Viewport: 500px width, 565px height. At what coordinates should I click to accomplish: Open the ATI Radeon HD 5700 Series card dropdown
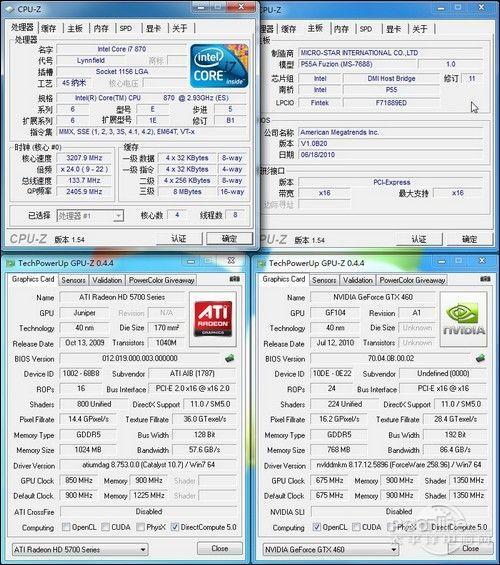pyautogui.click(x=80, y=550)
